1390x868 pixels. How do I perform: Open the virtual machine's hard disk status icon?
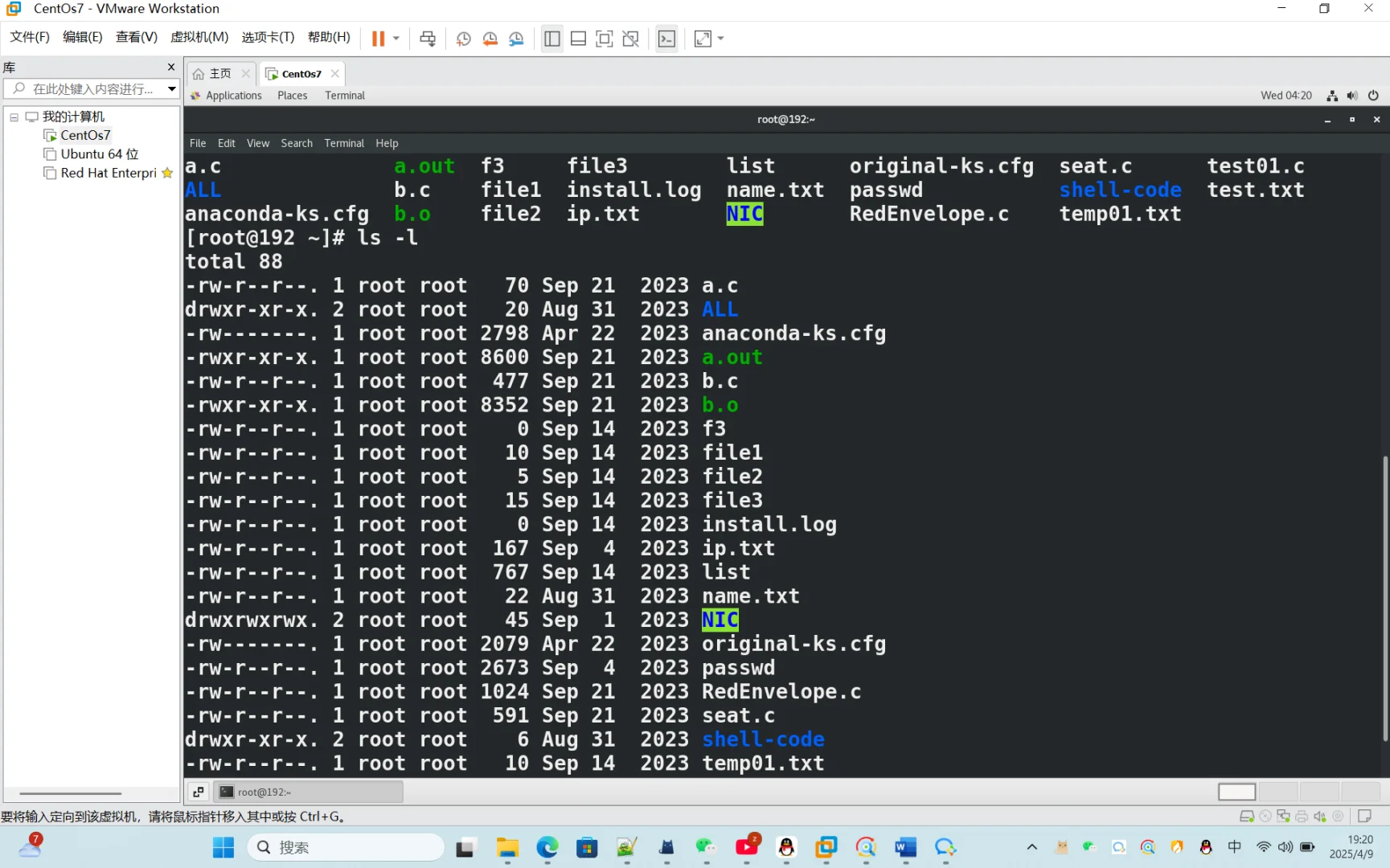click(x=1247, y=816)
